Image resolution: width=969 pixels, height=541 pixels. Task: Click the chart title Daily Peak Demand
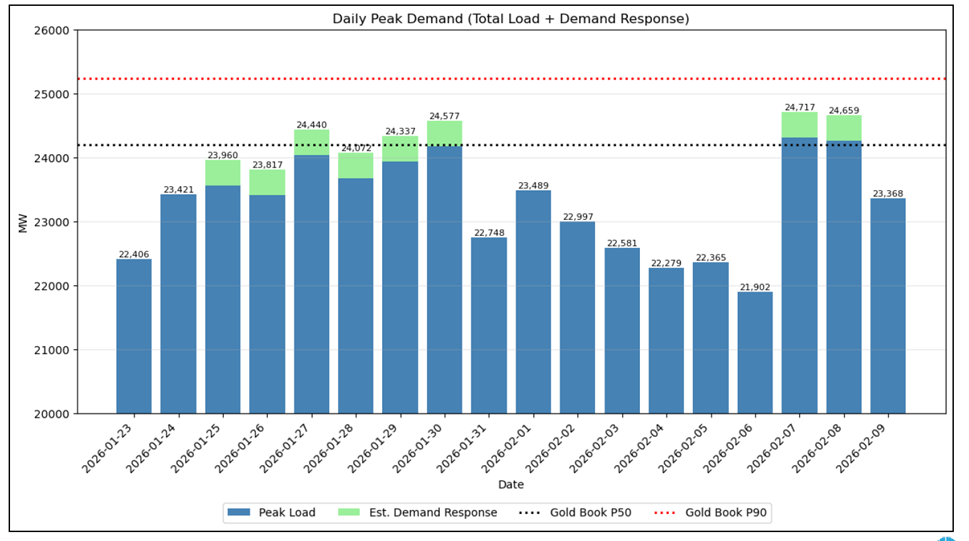(510, 18)
